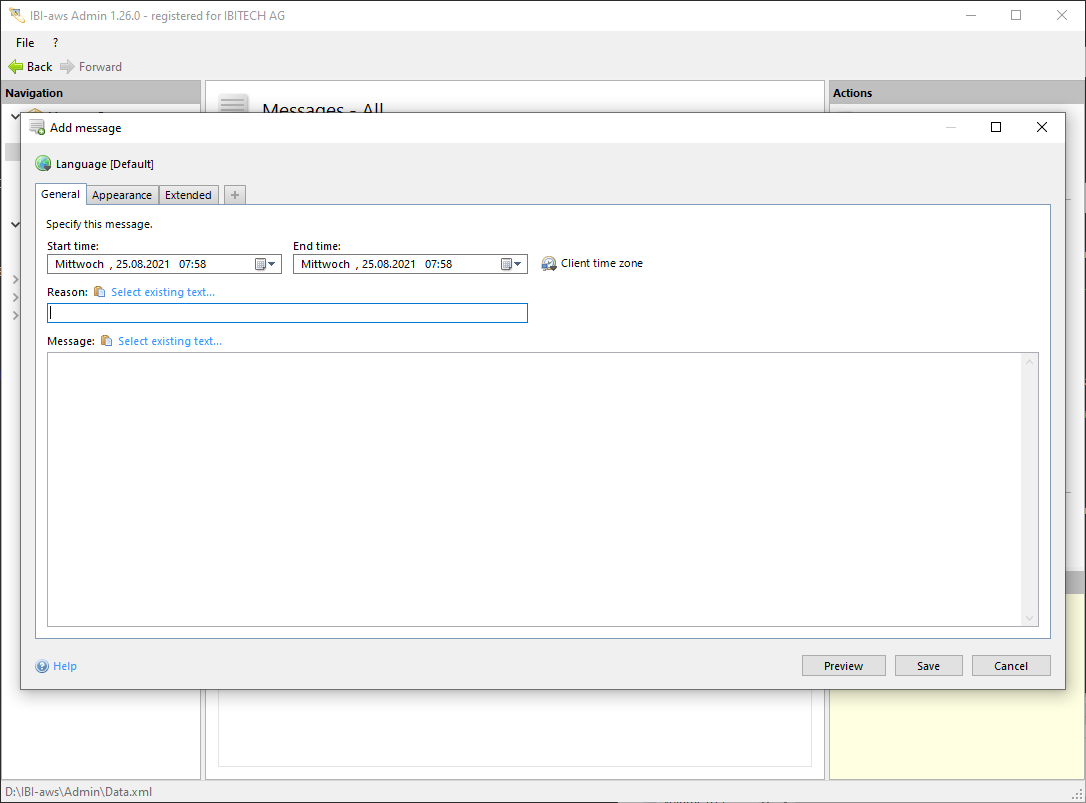This screenshot has height=803, width=1086.
Task: Click the plus icon to add tab
Action: [x=235, y=195]
